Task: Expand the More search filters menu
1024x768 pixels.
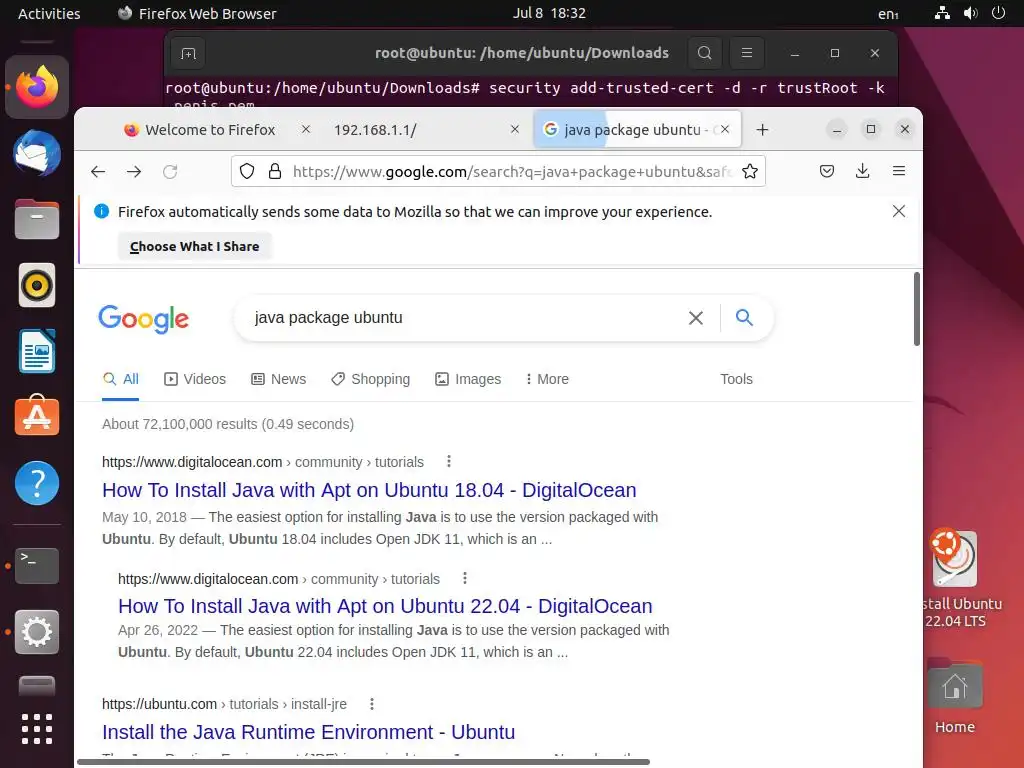Action: pos(547,379)
